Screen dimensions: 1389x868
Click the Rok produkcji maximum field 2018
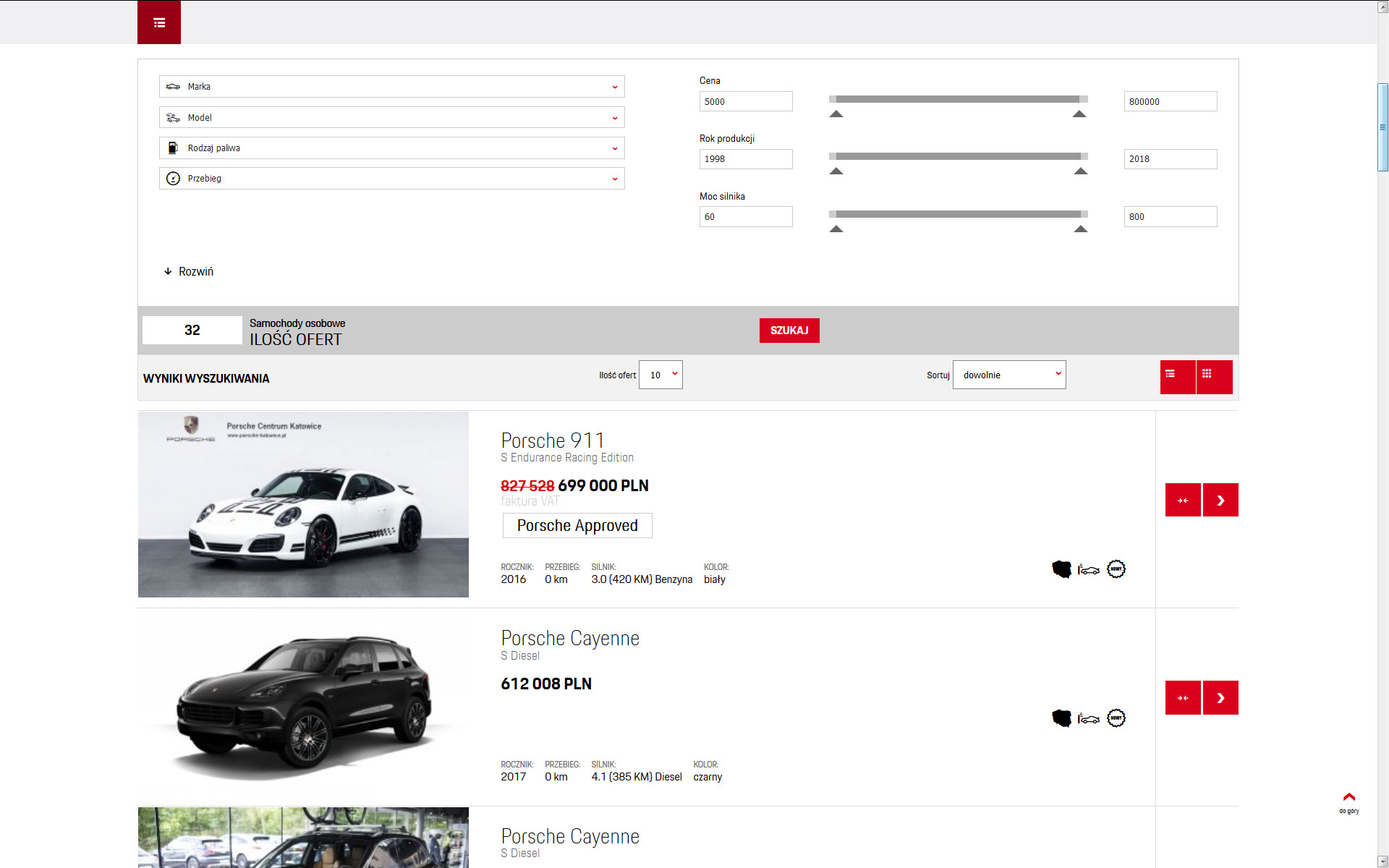(1171, 159)
